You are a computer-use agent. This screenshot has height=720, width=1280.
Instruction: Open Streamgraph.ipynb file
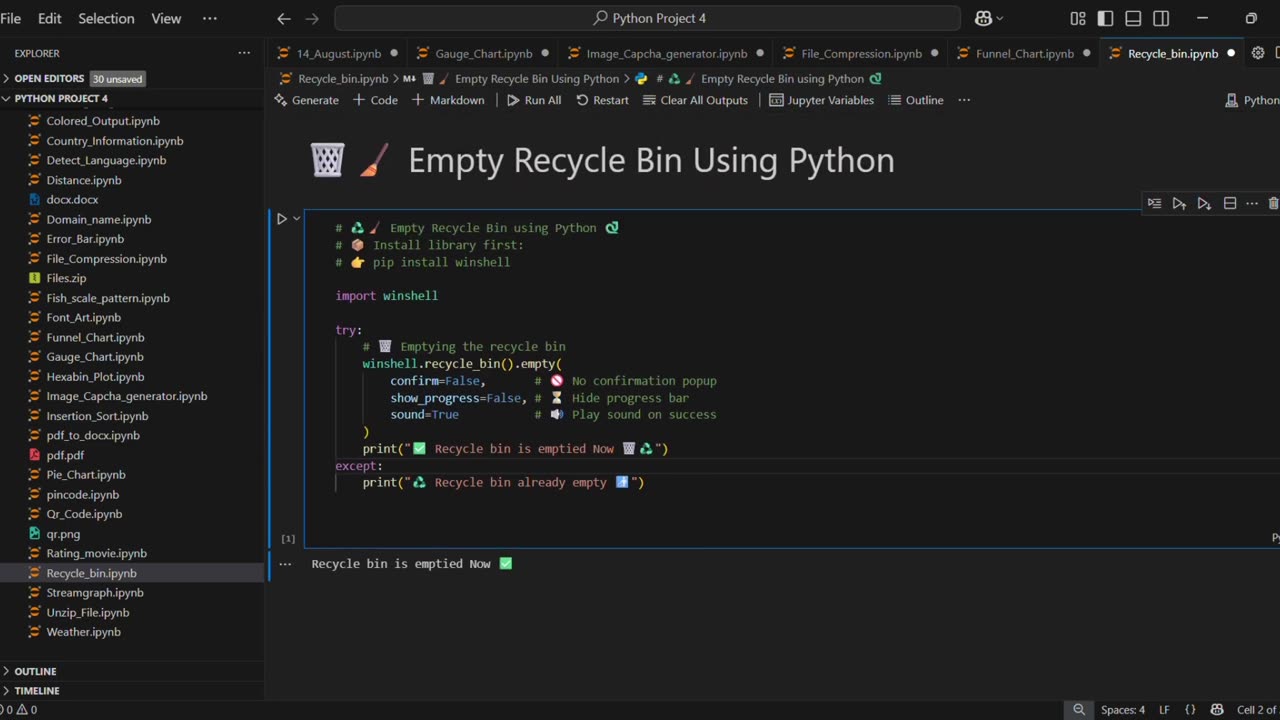[x=95, y=593]
